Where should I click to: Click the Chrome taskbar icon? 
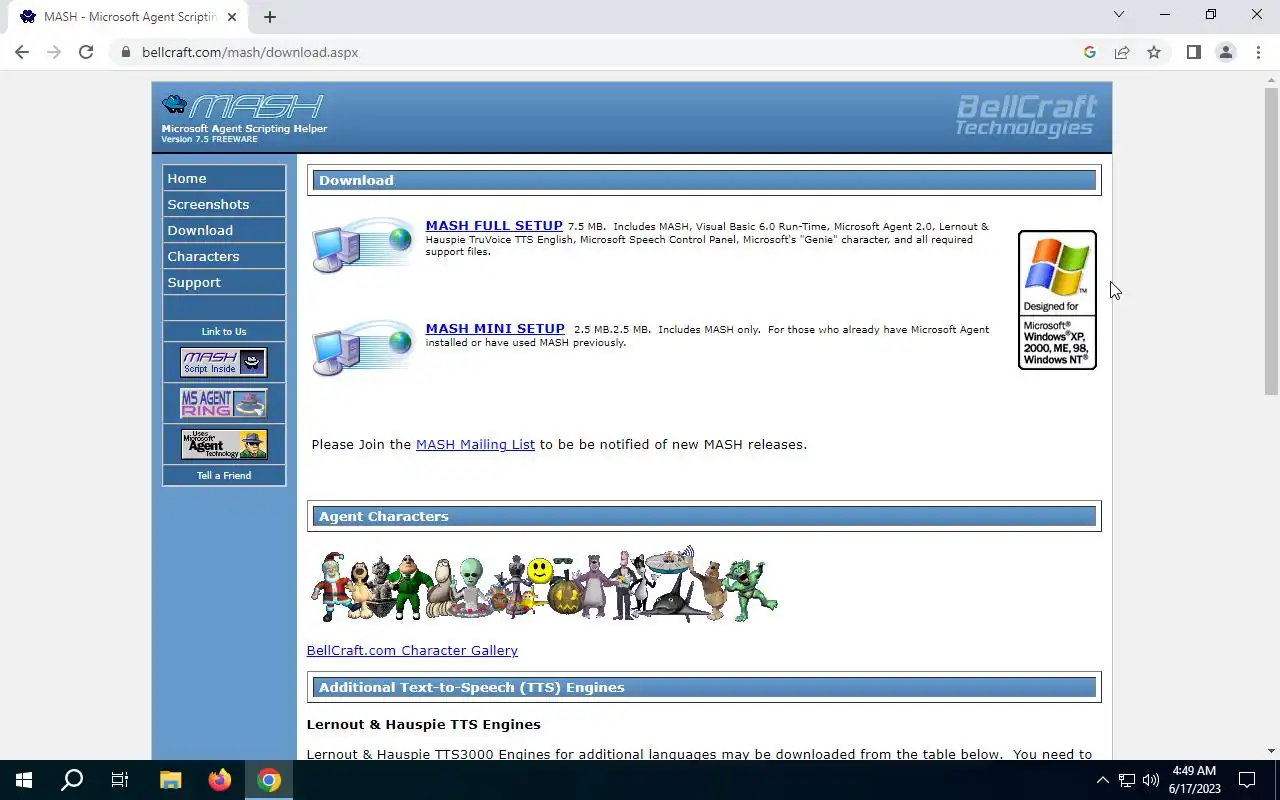coord(269,780)
